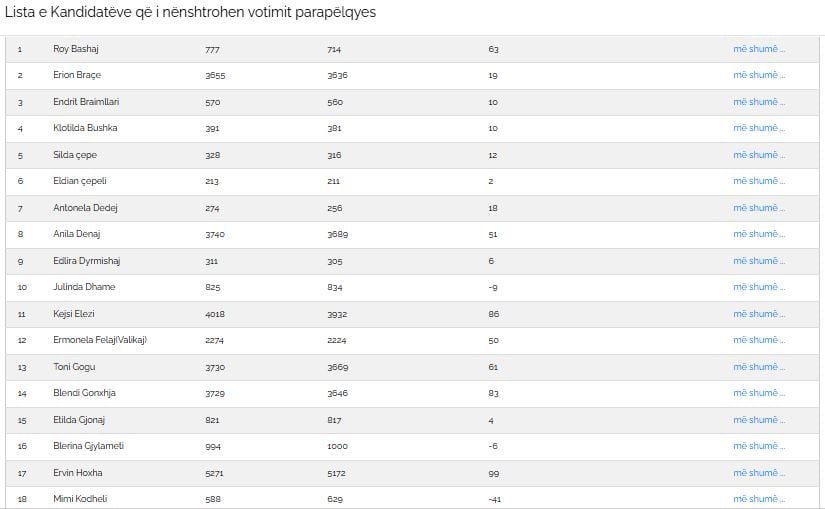825x509 pixels.
Task: Open 'më shumë' link for Eldian çepeli
Action: pos(759,181)
